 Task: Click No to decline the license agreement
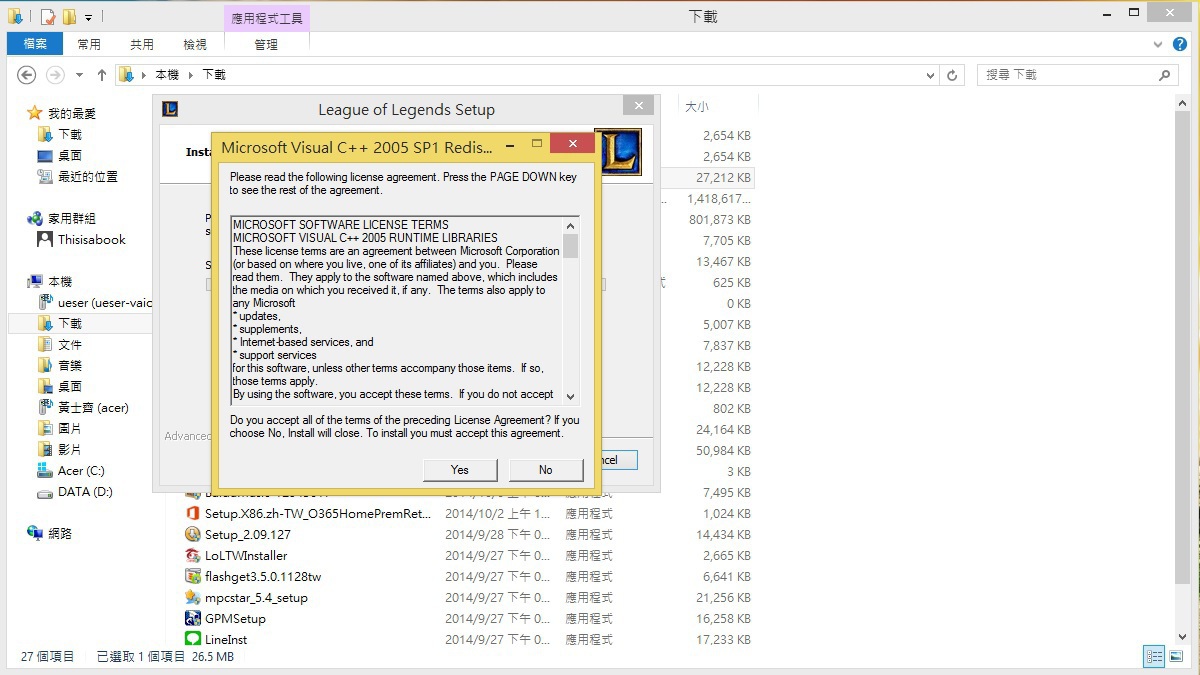[x=545, y=470]
